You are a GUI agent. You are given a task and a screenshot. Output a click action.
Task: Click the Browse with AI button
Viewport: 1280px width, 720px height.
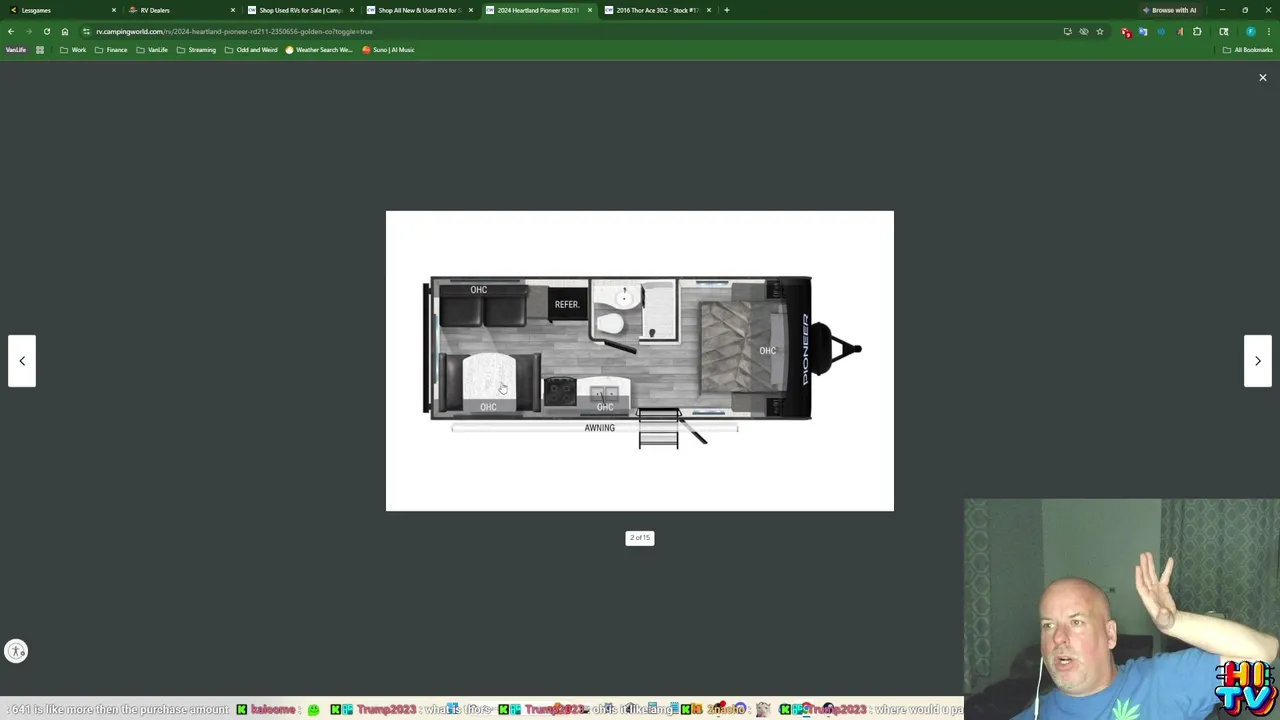(1168, 10)
